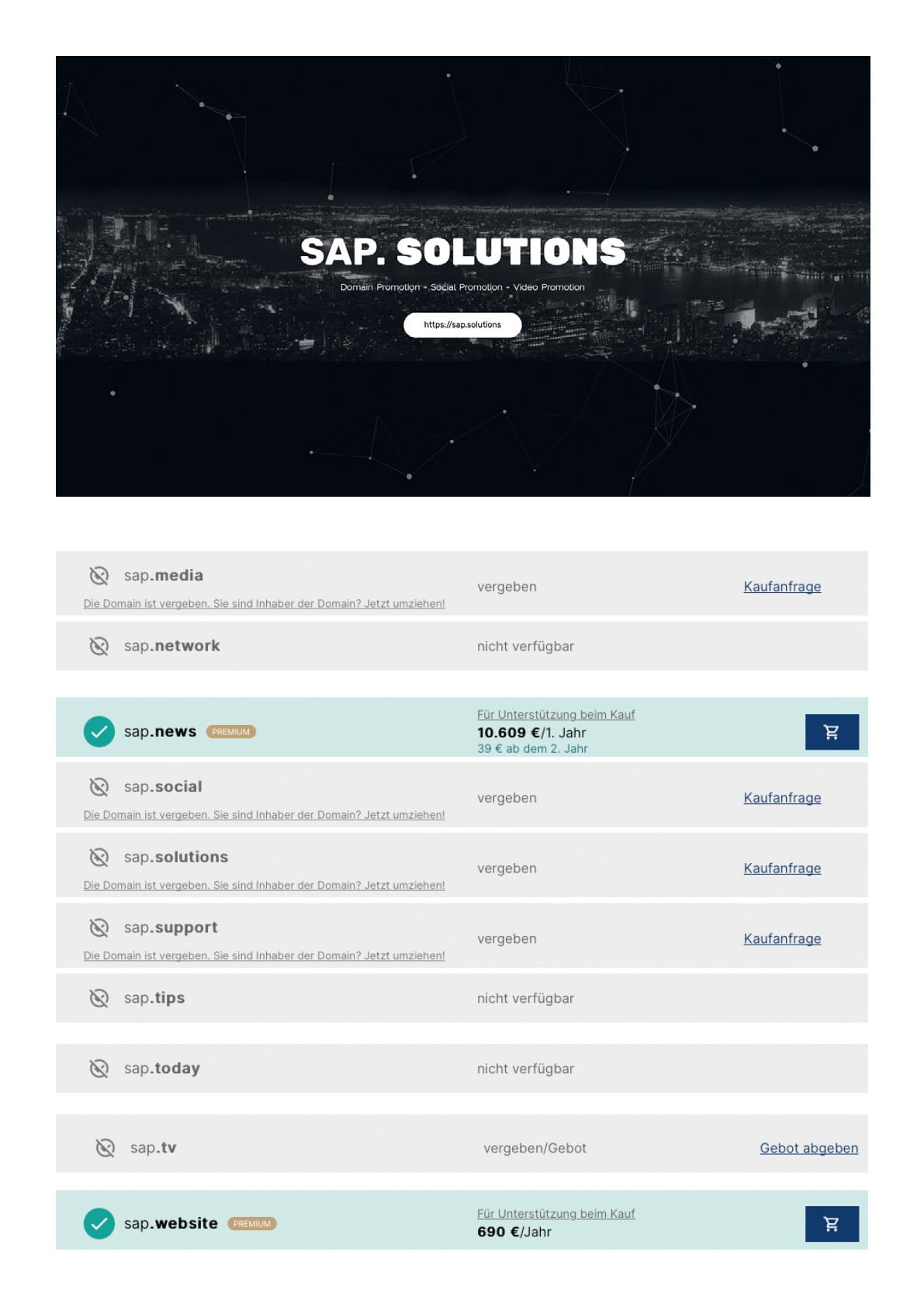
Task: Click the unavailable icon next to sap.media
Action: pos(99,575)
